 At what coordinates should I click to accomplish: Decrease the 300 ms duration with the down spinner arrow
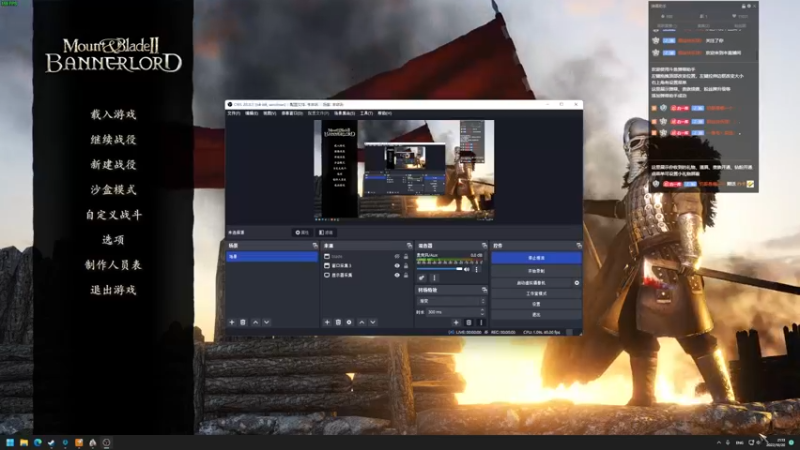click(482, 314)
